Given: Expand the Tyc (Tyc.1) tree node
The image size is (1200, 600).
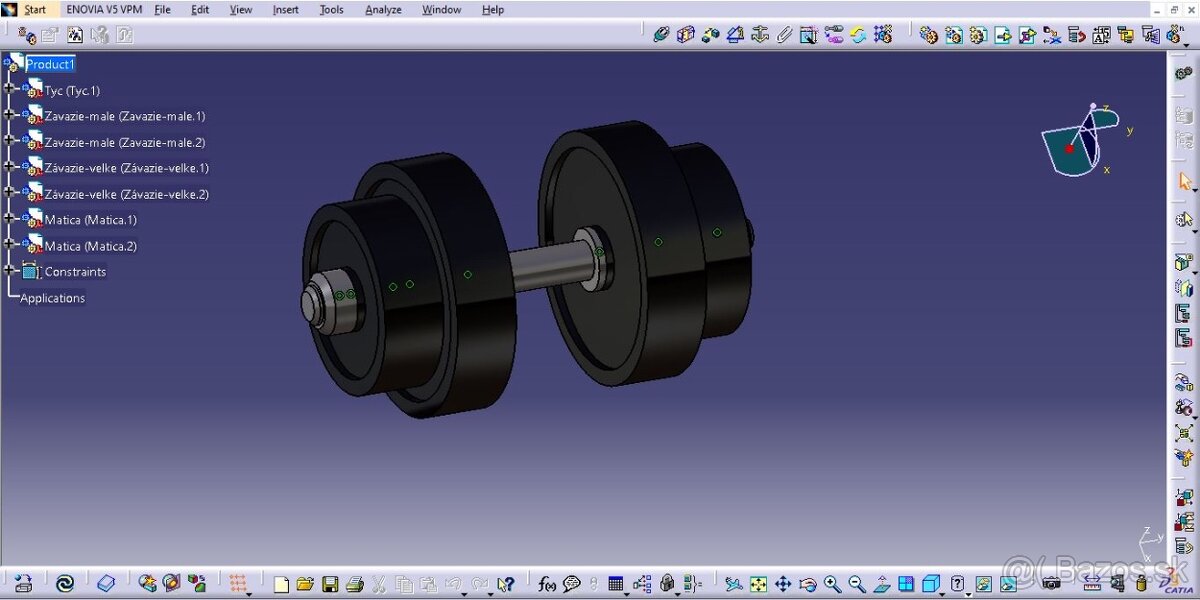Looking at the screenshot, I should [x=10, y=89].
